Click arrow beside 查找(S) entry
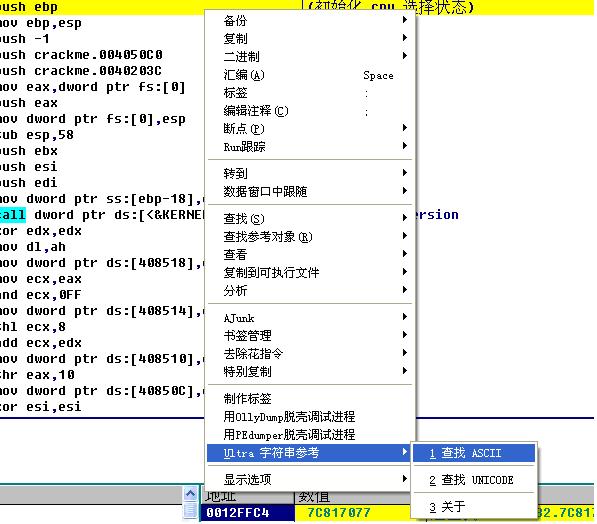The image size is (597, 524). coord(405,217)
